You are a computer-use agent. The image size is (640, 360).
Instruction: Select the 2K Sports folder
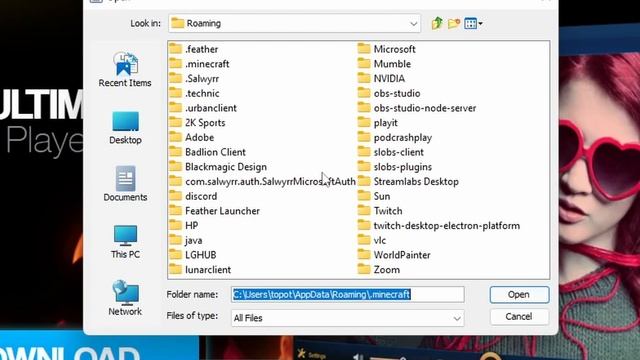197,123
